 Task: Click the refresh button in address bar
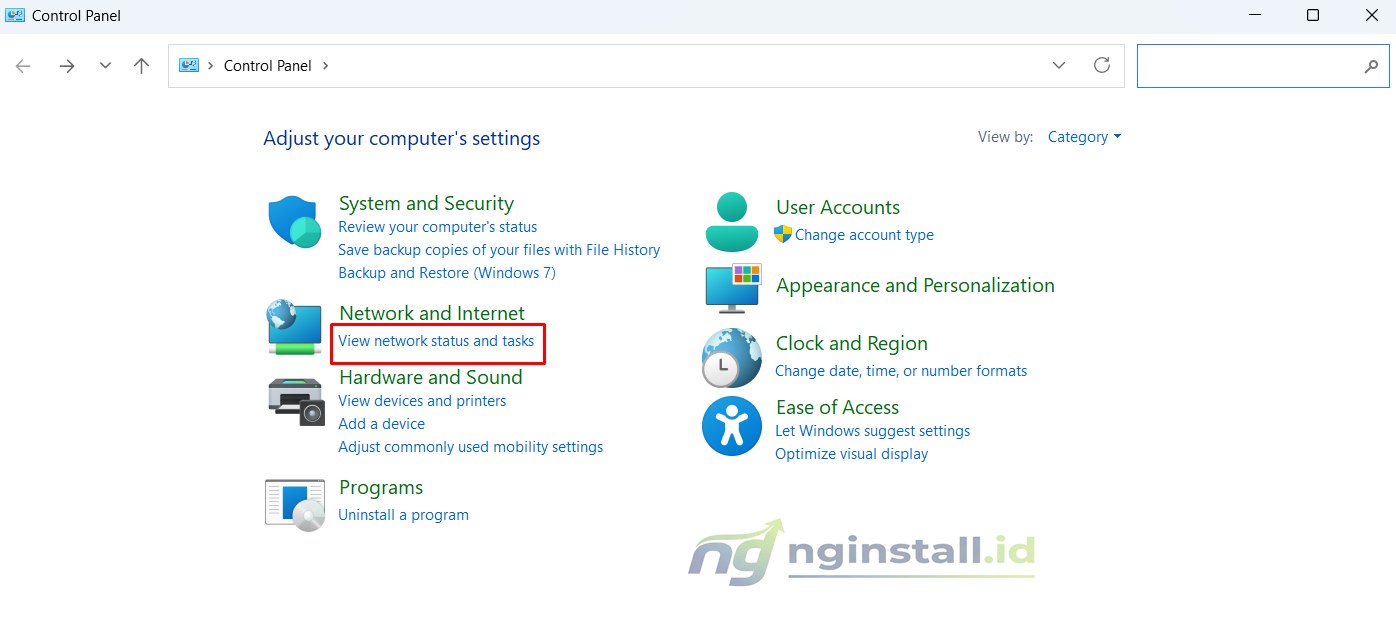click(x=1102, y=64)
